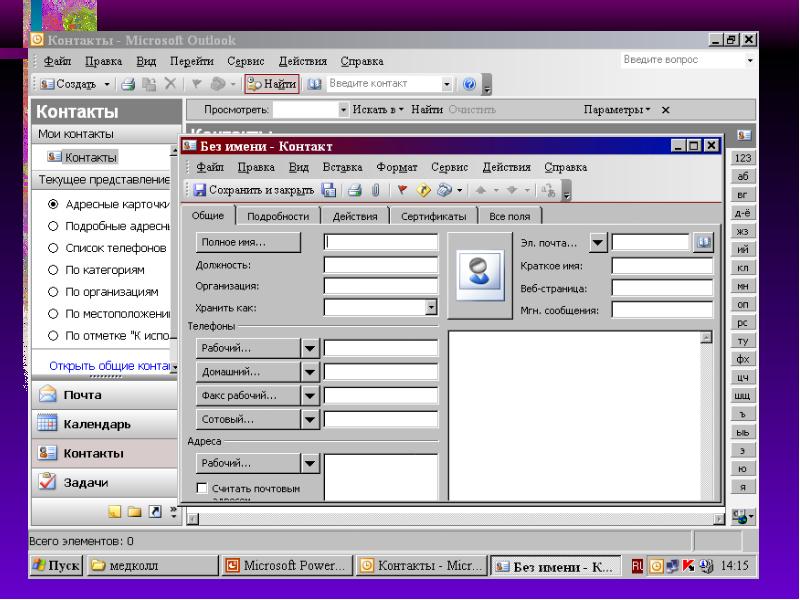Click the Сотовый... phone type button
The height and width of the screenshot is (600, 800).
coord(248,419)
